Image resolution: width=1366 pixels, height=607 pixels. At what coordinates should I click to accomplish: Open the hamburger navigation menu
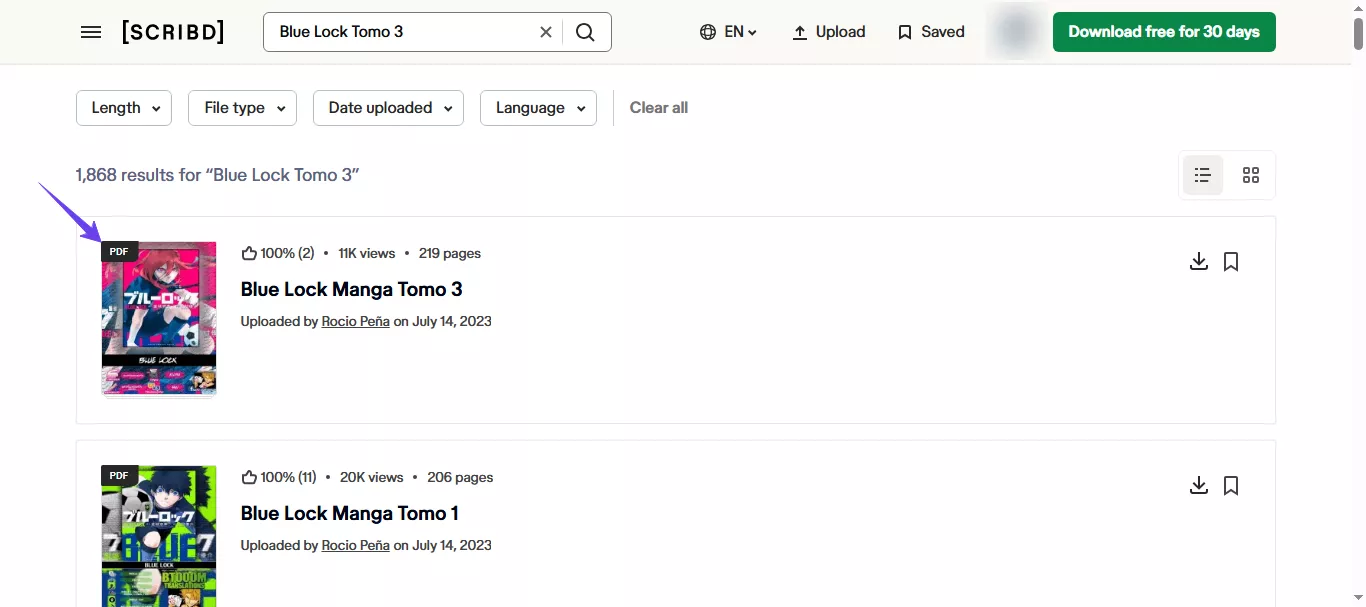90,31
